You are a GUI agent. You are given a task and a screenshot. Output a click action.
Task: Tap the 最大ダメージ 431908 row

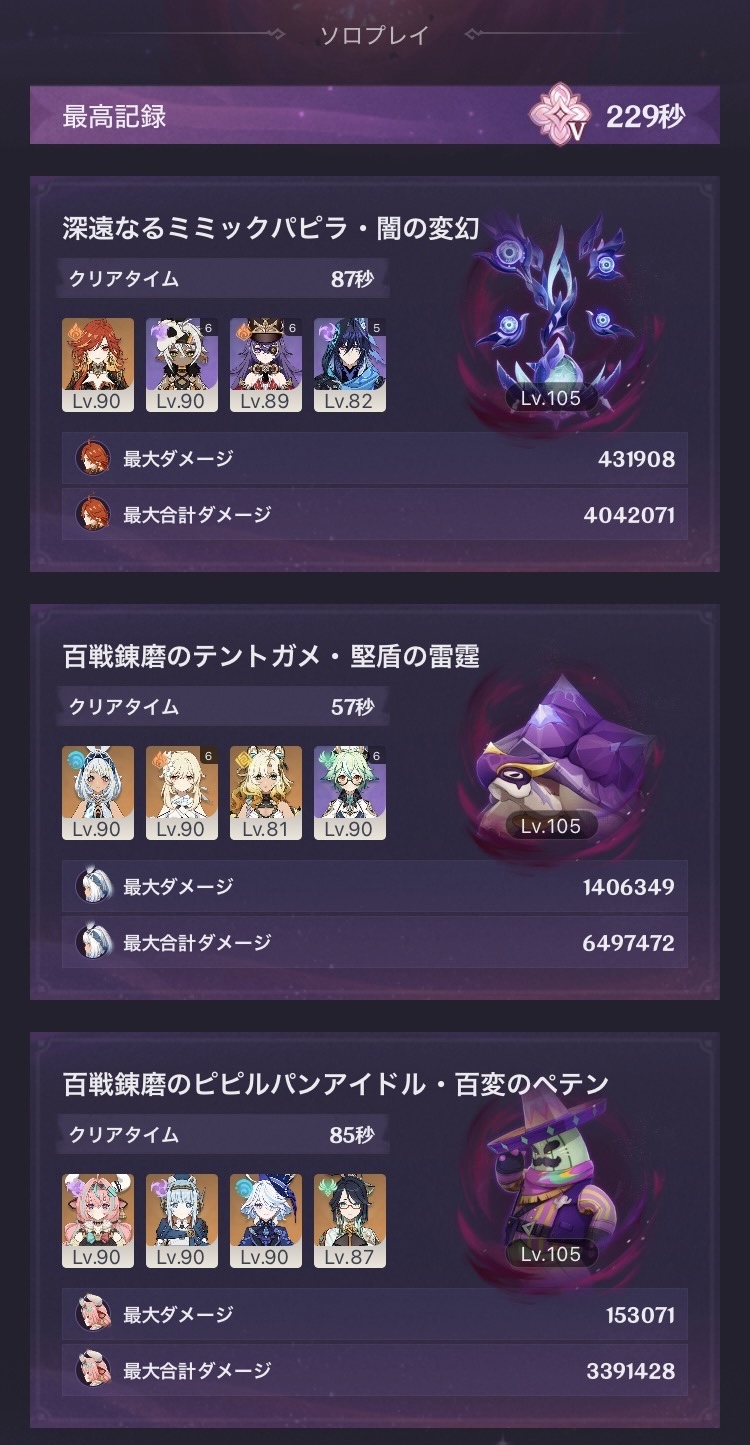[375, 459]
